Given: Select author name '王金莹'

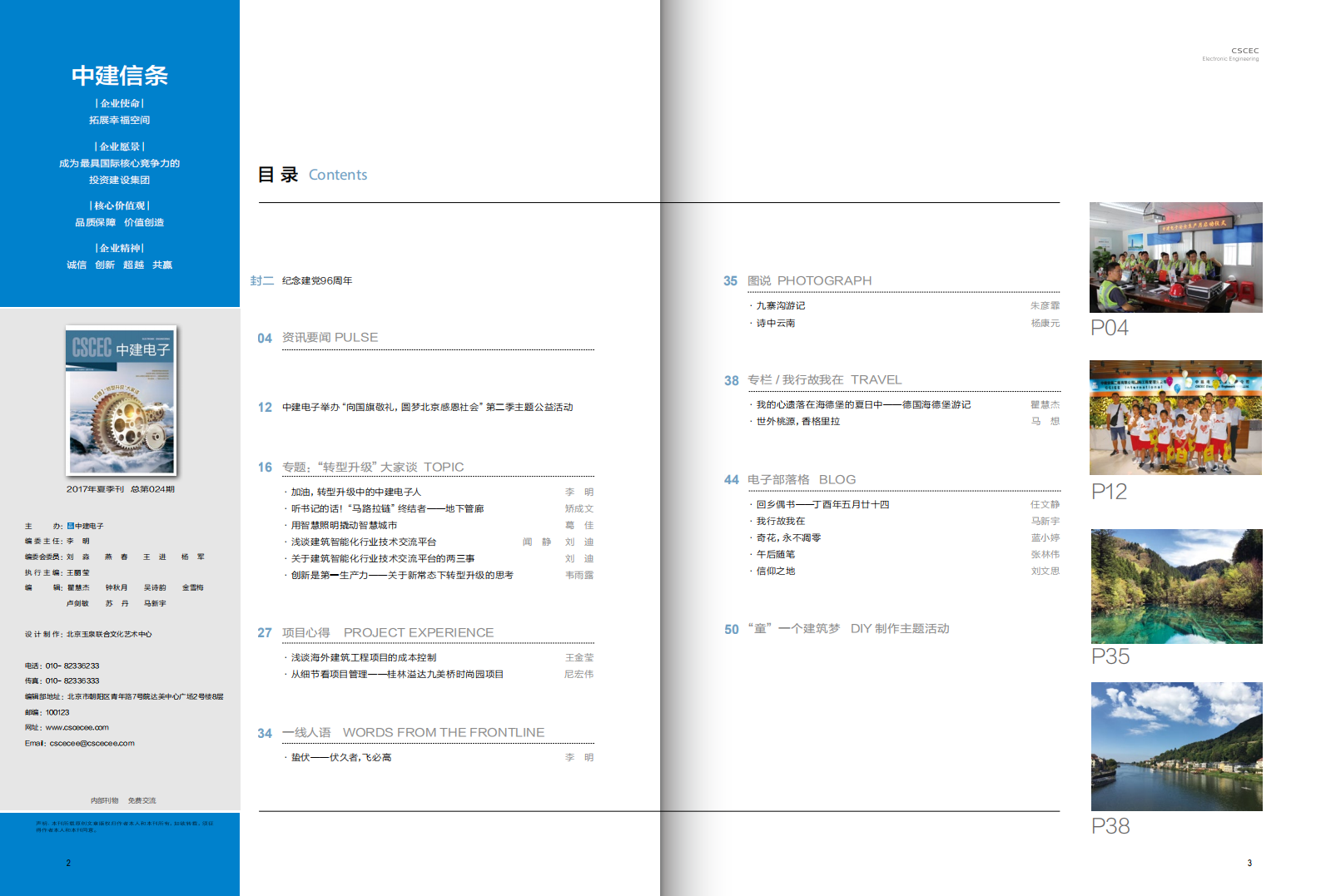Looking at the screenshot, I should [579, 657].
